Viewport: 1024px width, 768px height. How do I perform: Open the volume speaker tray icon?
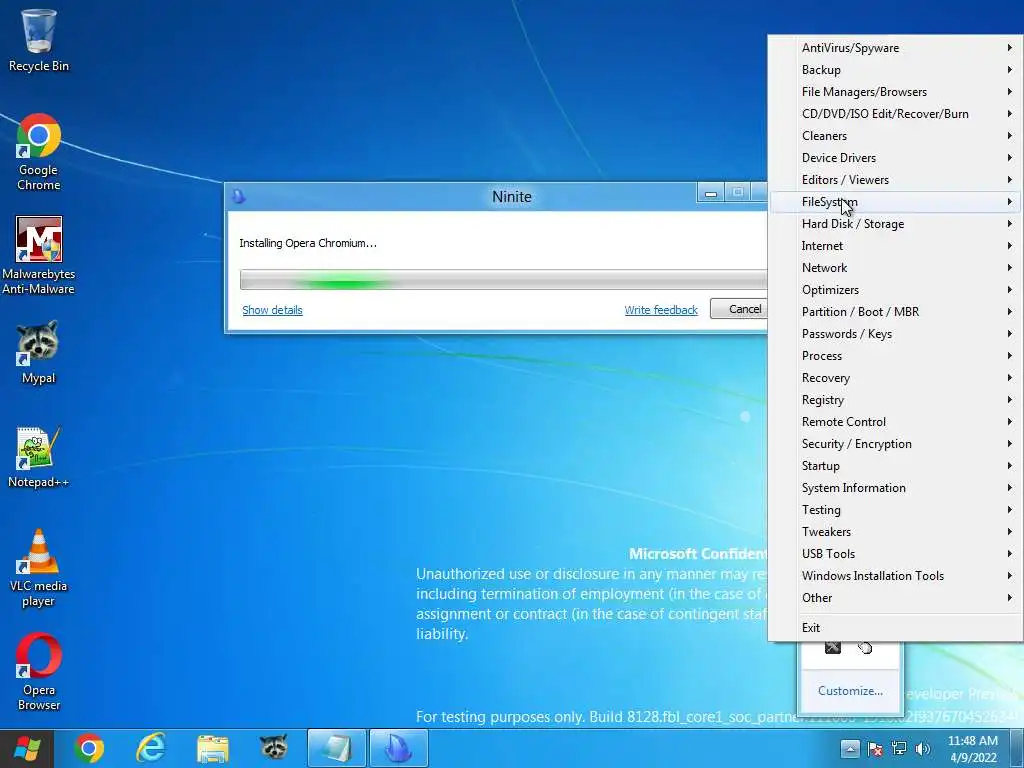923,748
